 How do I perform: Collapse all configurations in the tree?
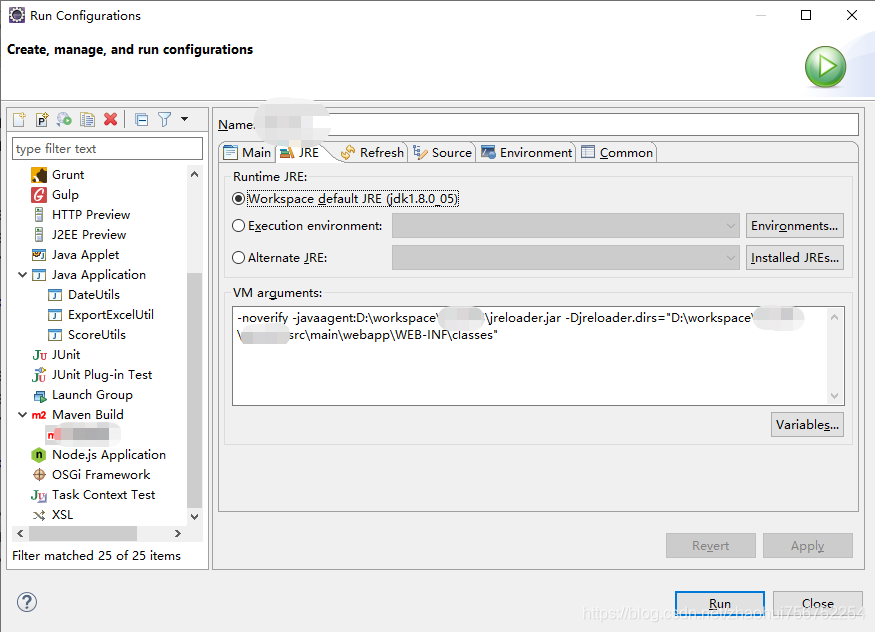(x=142, y=119)
